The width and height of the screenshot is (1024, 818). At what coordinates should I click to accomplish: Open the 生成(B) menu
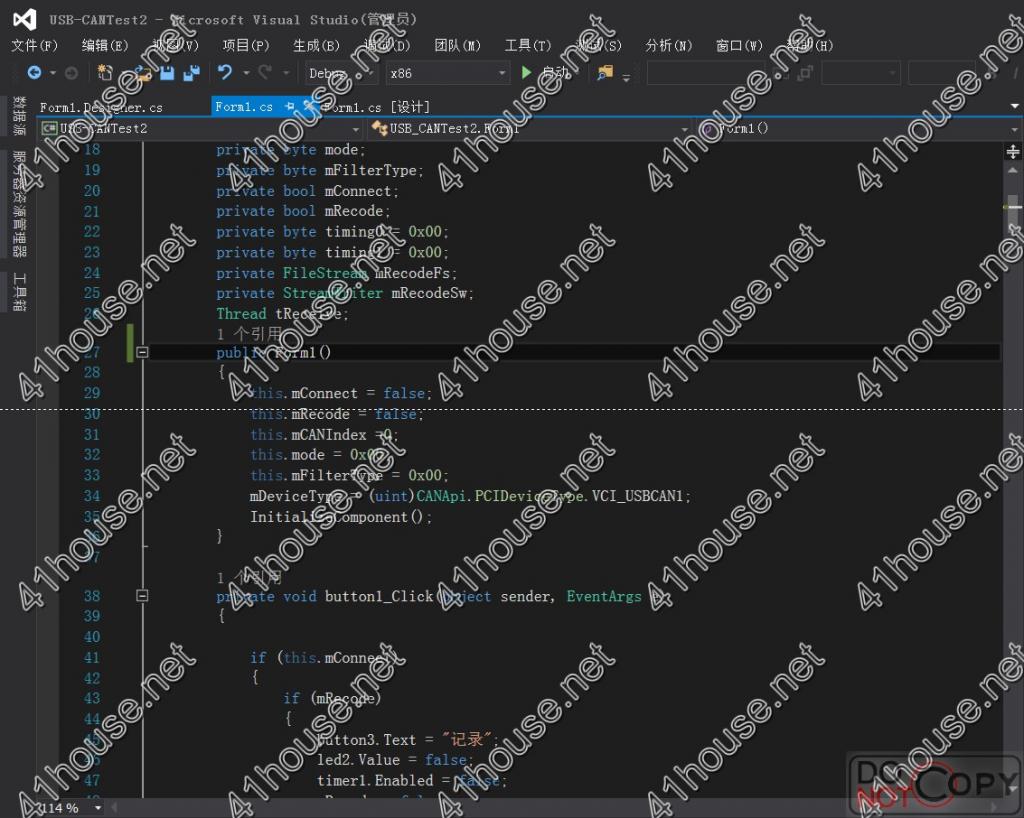[x=316, y=45]
